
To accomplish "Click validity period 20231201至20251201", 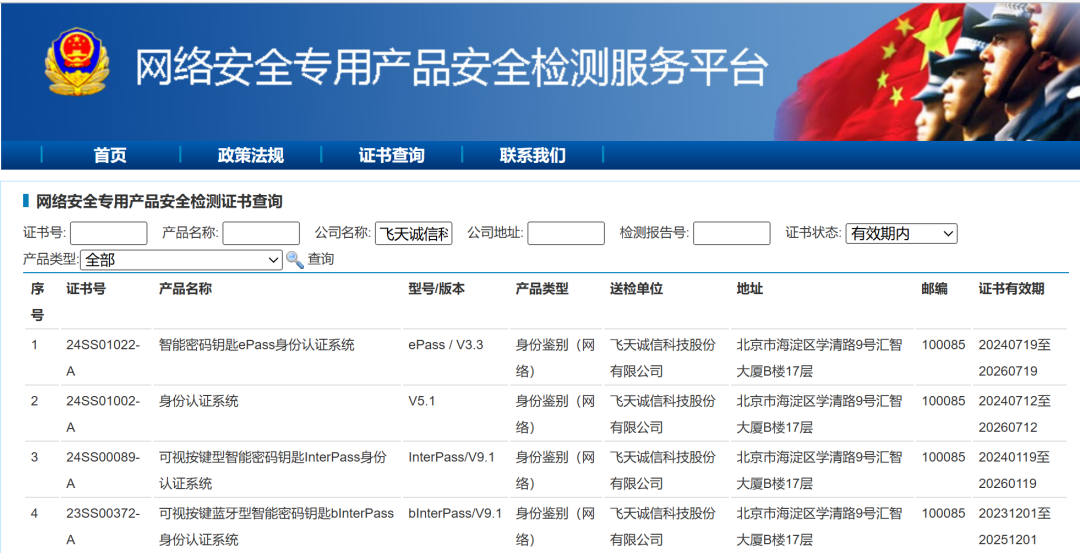I will point(1015,527).
